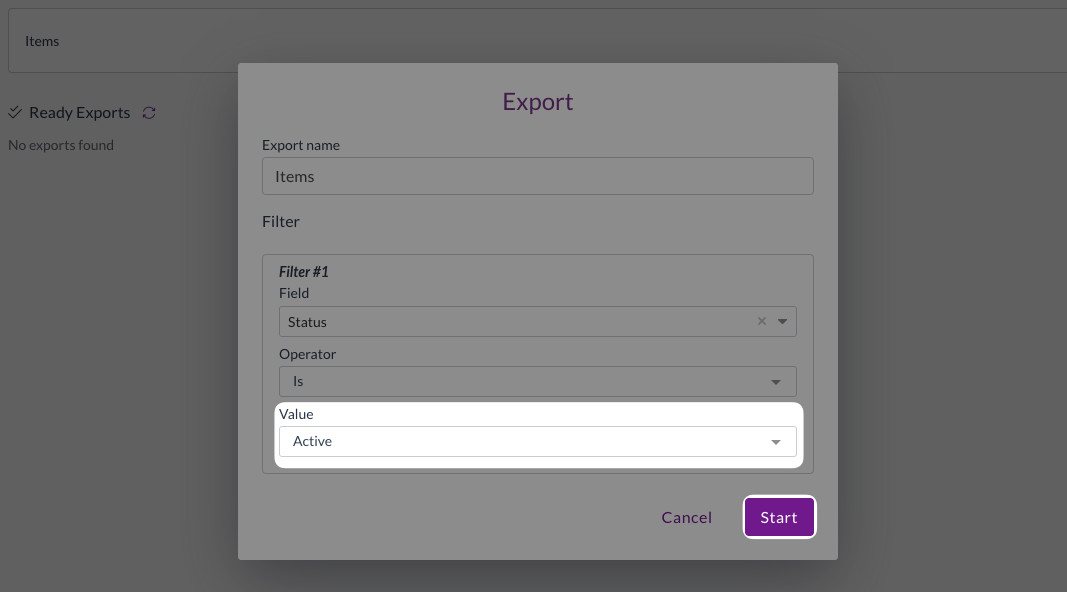
Task: Clear the Status selection in Field
Action: tap(762, 322)
